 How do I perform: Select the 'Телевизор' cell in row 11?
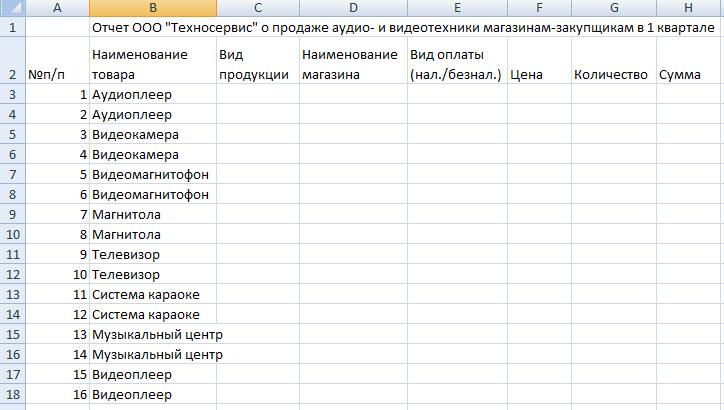[x=153, y=254]
